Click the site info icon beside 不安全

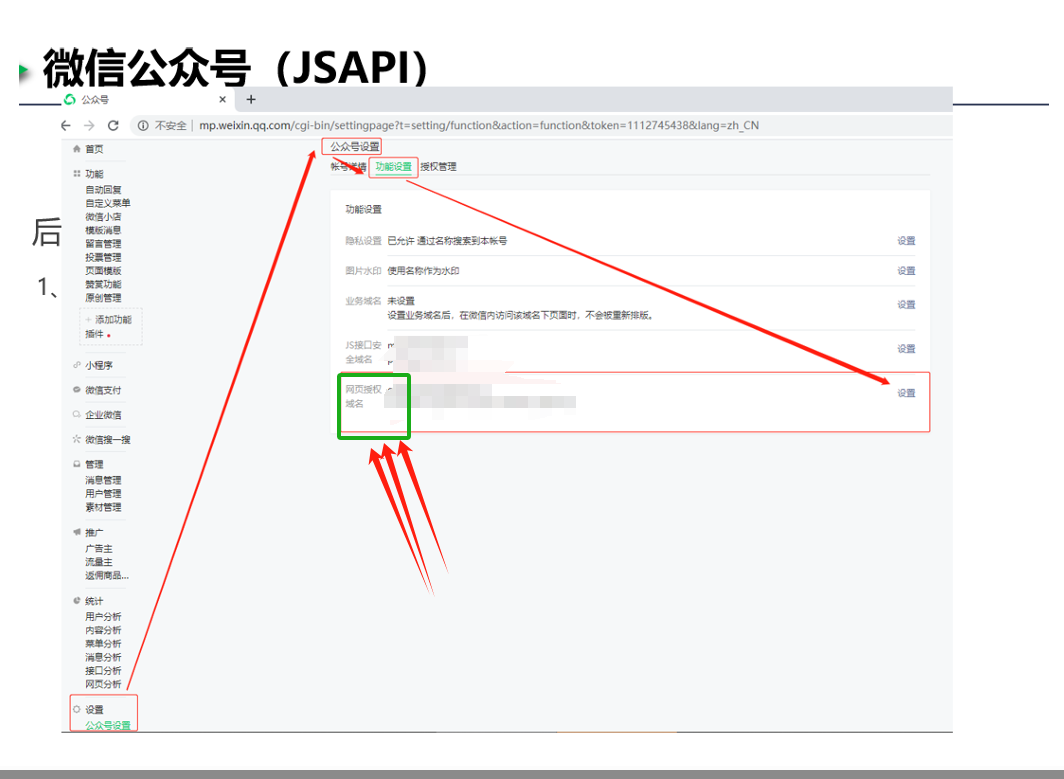pos(143,126)
